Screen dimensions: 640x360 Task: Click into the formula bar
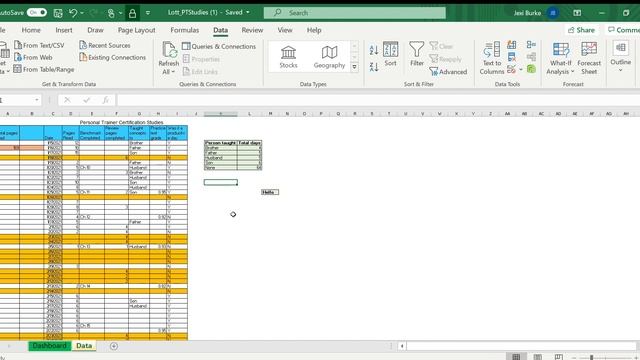tap(378, 100)
